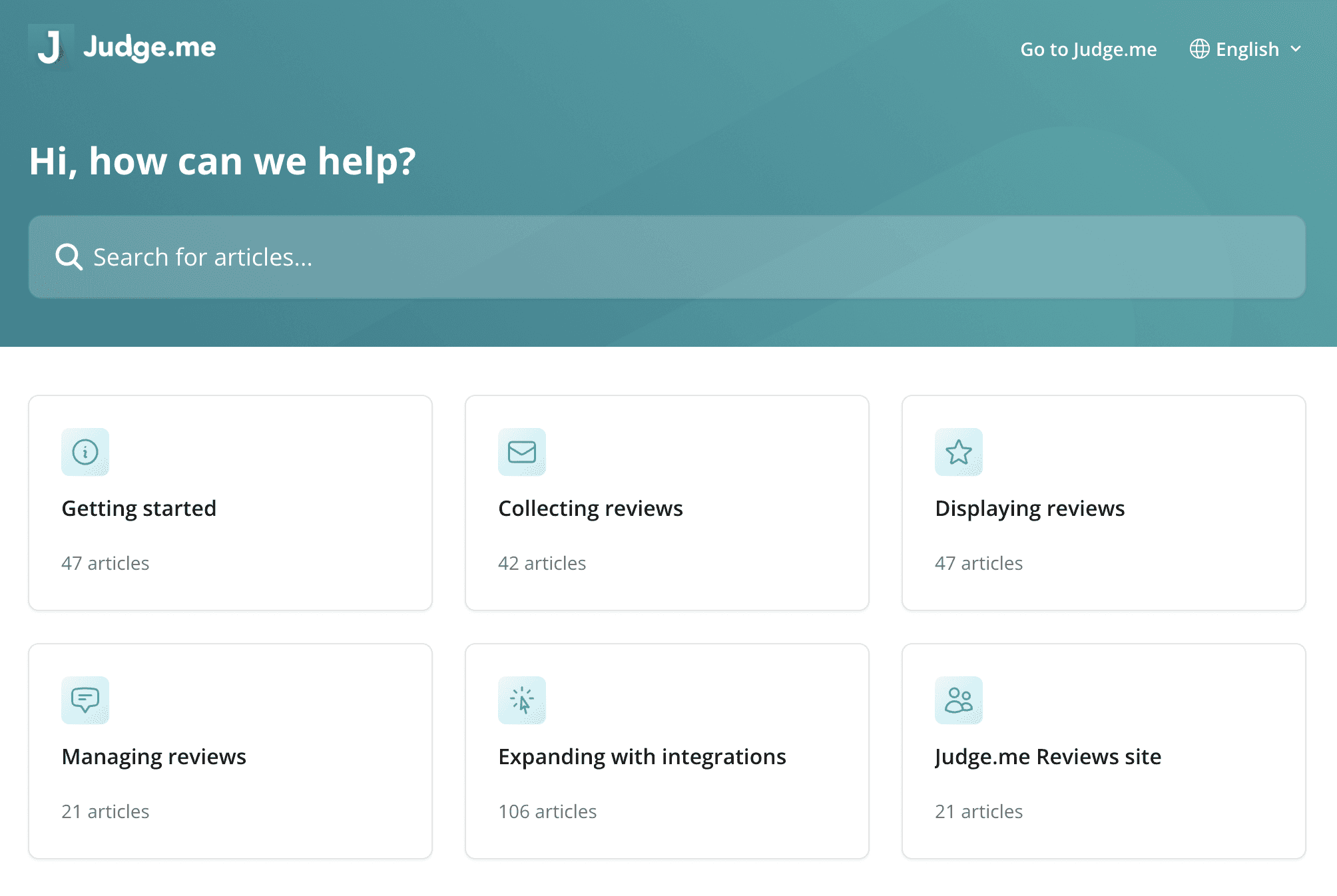Open the Getting started collection title
1337x896 pixels.
coord(139,509)
